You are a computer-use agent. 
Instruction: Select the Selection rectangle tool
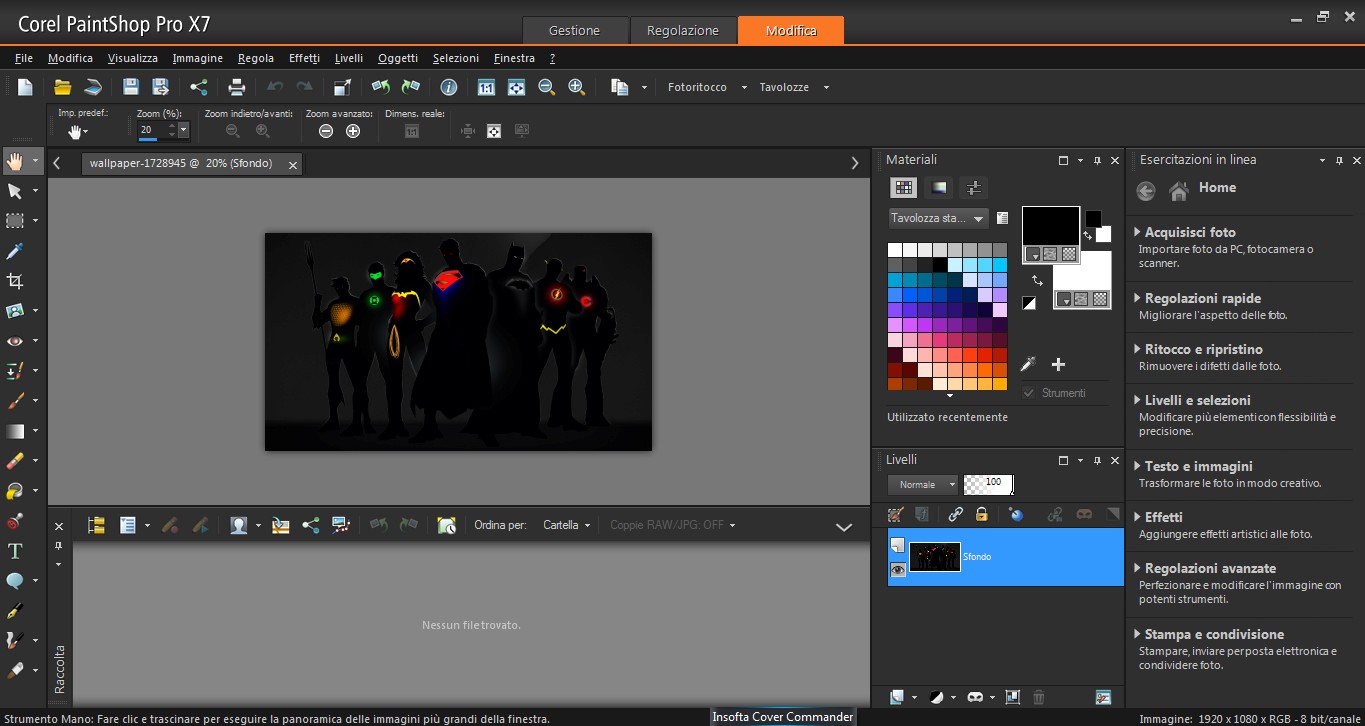pyautogui.click(x=15, y=221)
